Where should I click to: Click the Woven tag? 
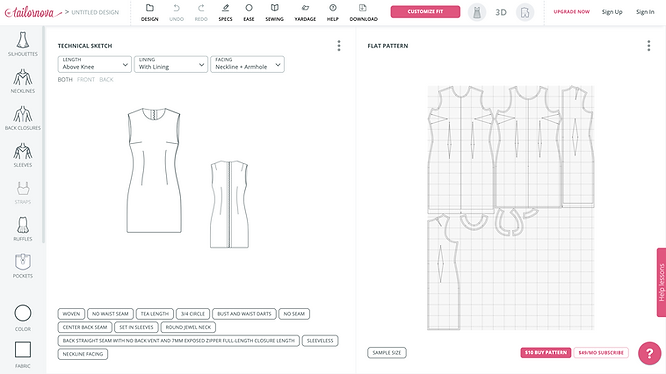(71, 314)
